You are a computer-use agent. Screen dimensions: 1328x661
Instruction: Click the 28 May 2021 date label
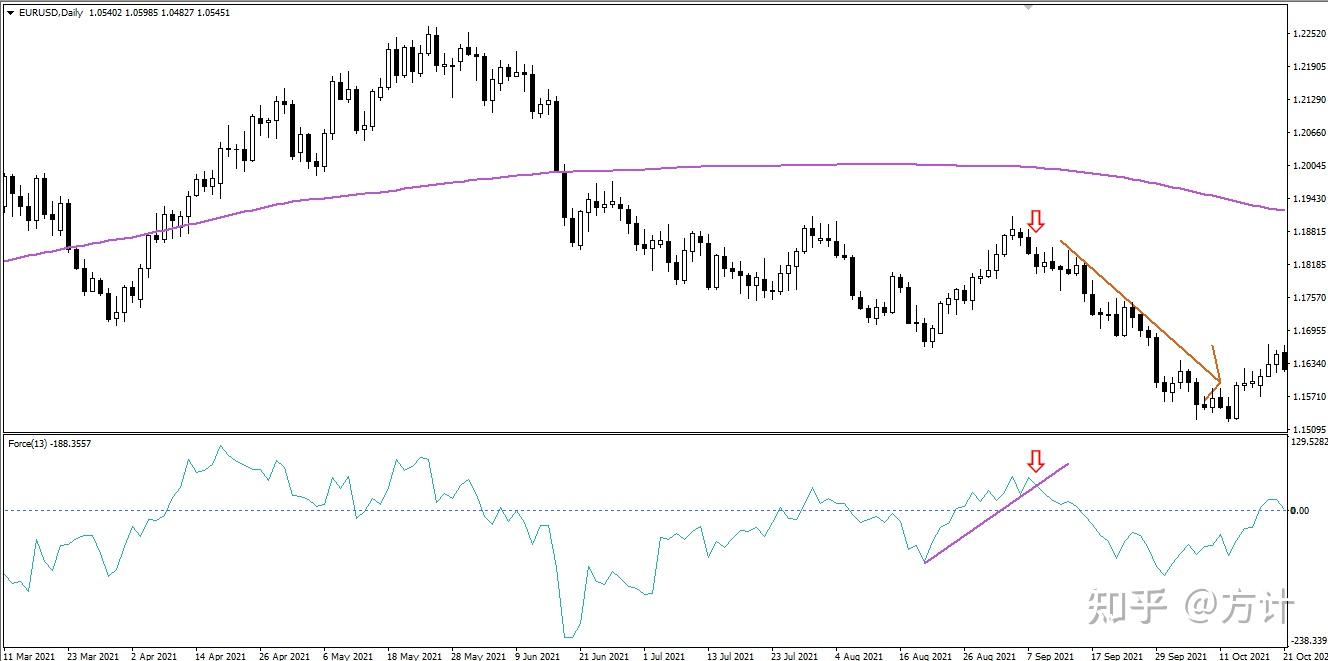pyautogui.click(x=476, y=656)
